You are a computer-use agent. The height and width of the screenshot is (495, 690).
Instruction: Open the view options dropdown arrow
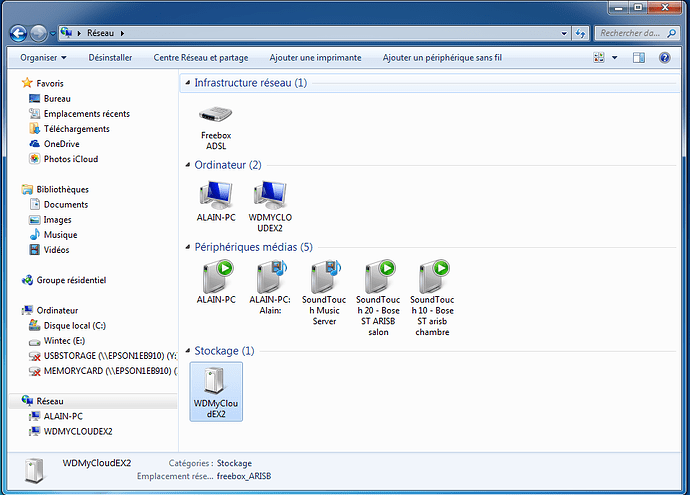point(615,58)
